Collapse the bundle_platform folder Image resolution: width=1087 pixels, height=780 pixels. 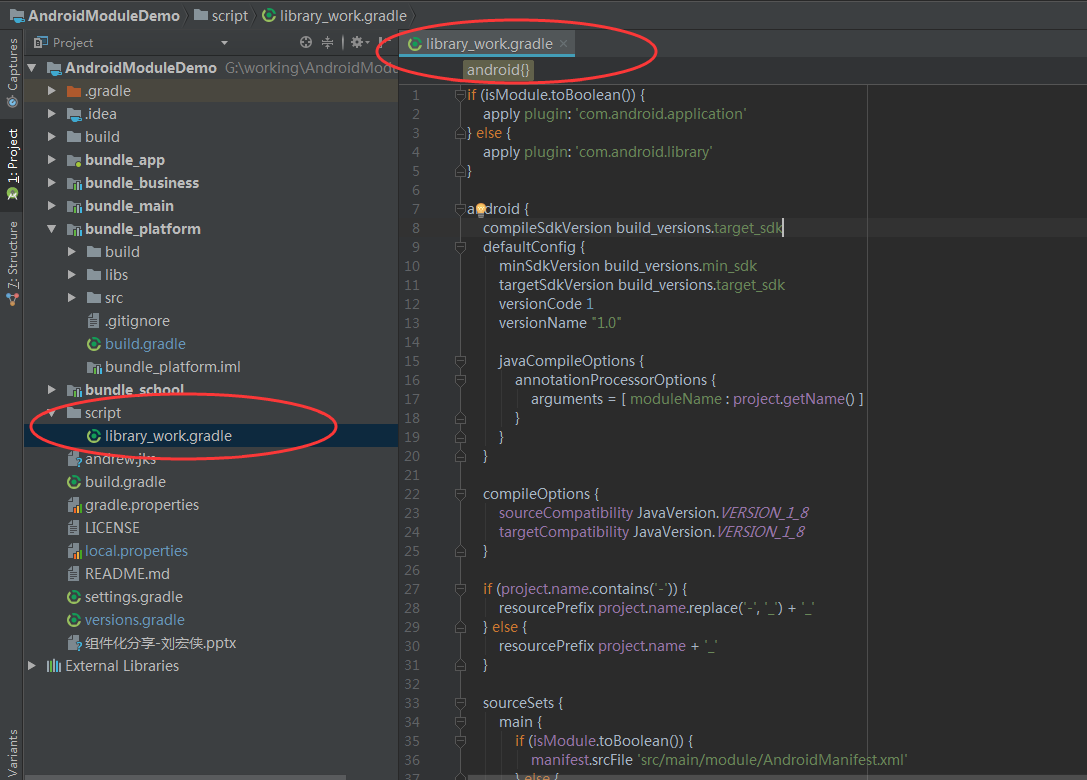coord(52,229)
